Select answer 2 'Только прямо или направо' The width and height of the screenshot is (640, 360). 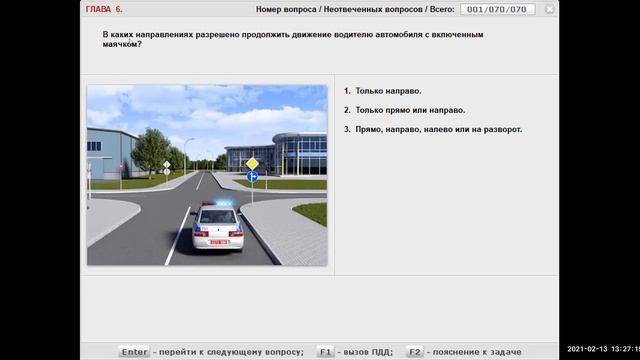[x=404, y=110]
